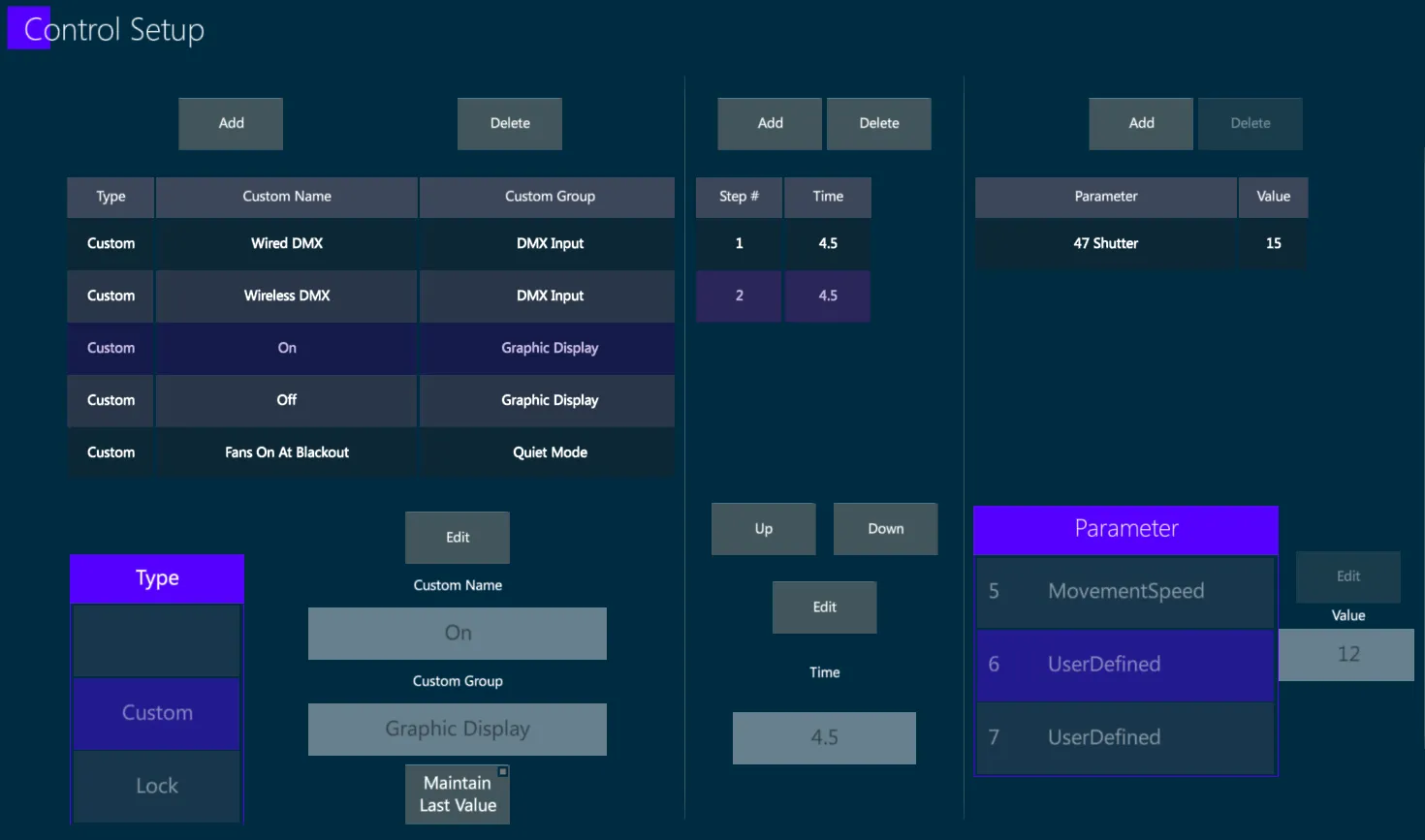The height and width of the screenshot is (840, 1425).
Task: Select step 1 in the step table
Action: [x=783, y=243]
